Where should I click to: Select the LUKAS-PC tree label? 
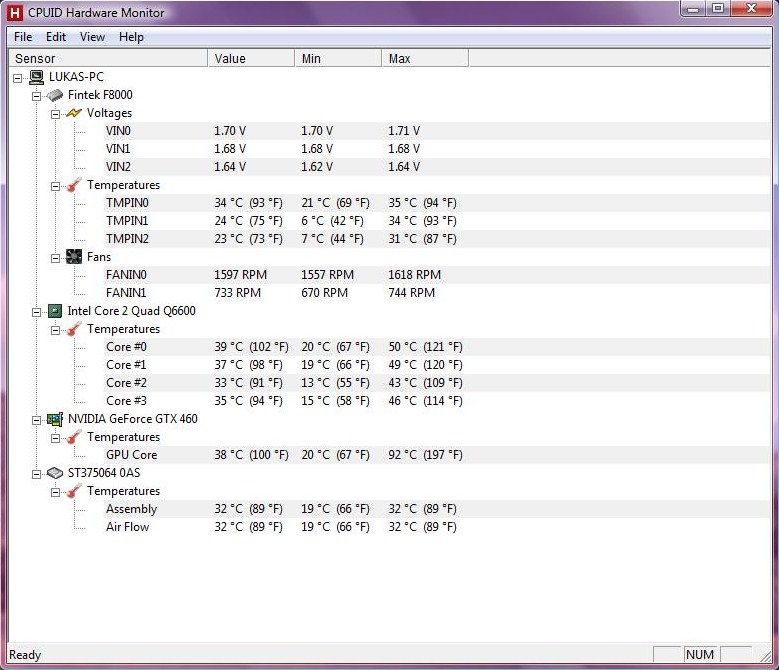coord(76,77)
